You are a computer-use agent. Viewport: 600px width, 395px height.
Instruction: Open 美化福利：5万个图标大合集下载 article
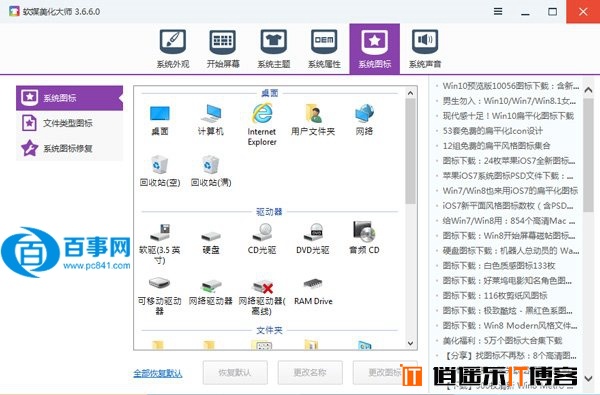[x=502, y=341]
